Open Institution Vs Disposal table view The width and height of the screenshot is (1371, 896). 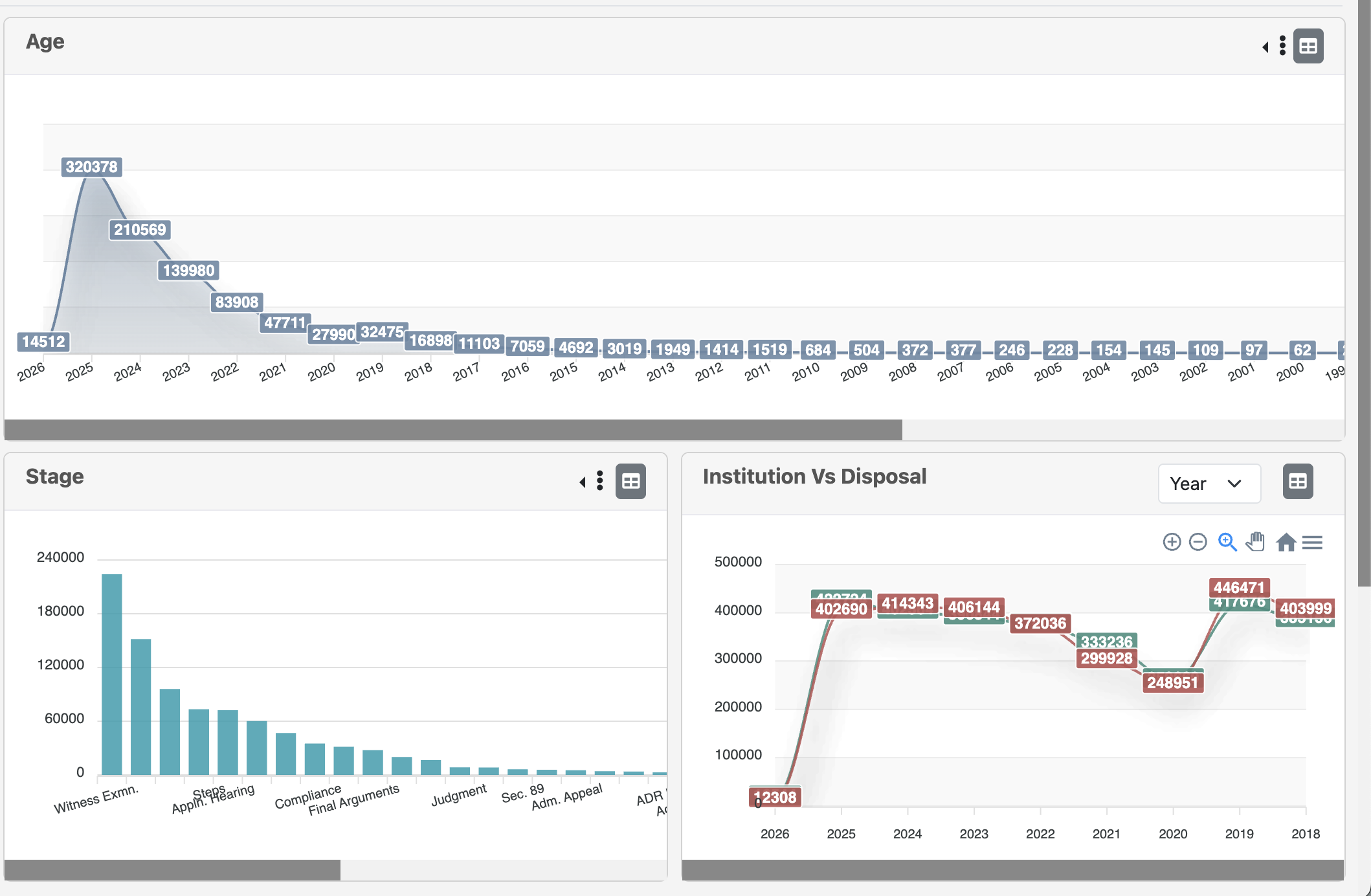point(1297,482)
